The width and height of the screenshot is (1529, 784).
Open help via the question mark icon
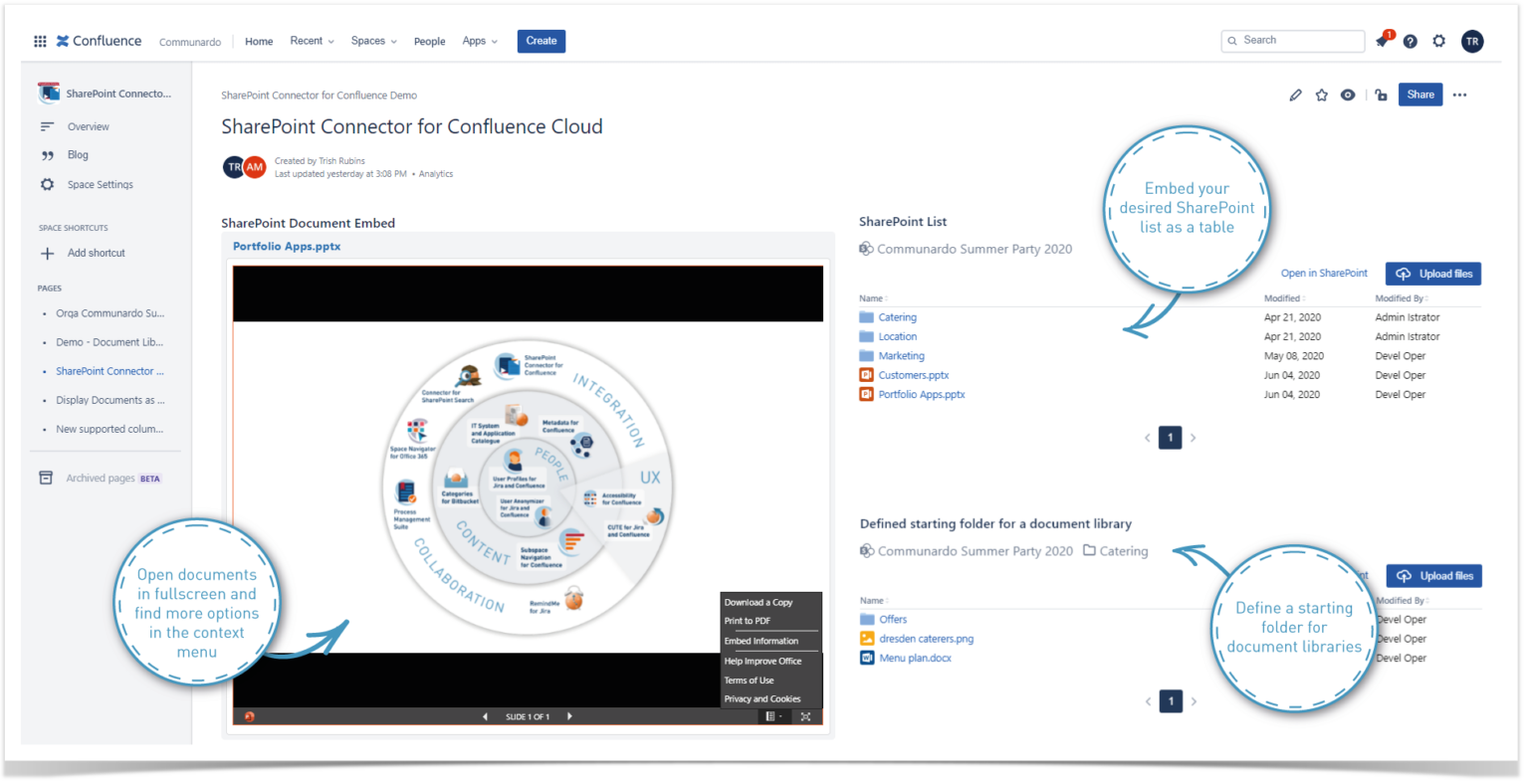click(x=1410, y=40)
